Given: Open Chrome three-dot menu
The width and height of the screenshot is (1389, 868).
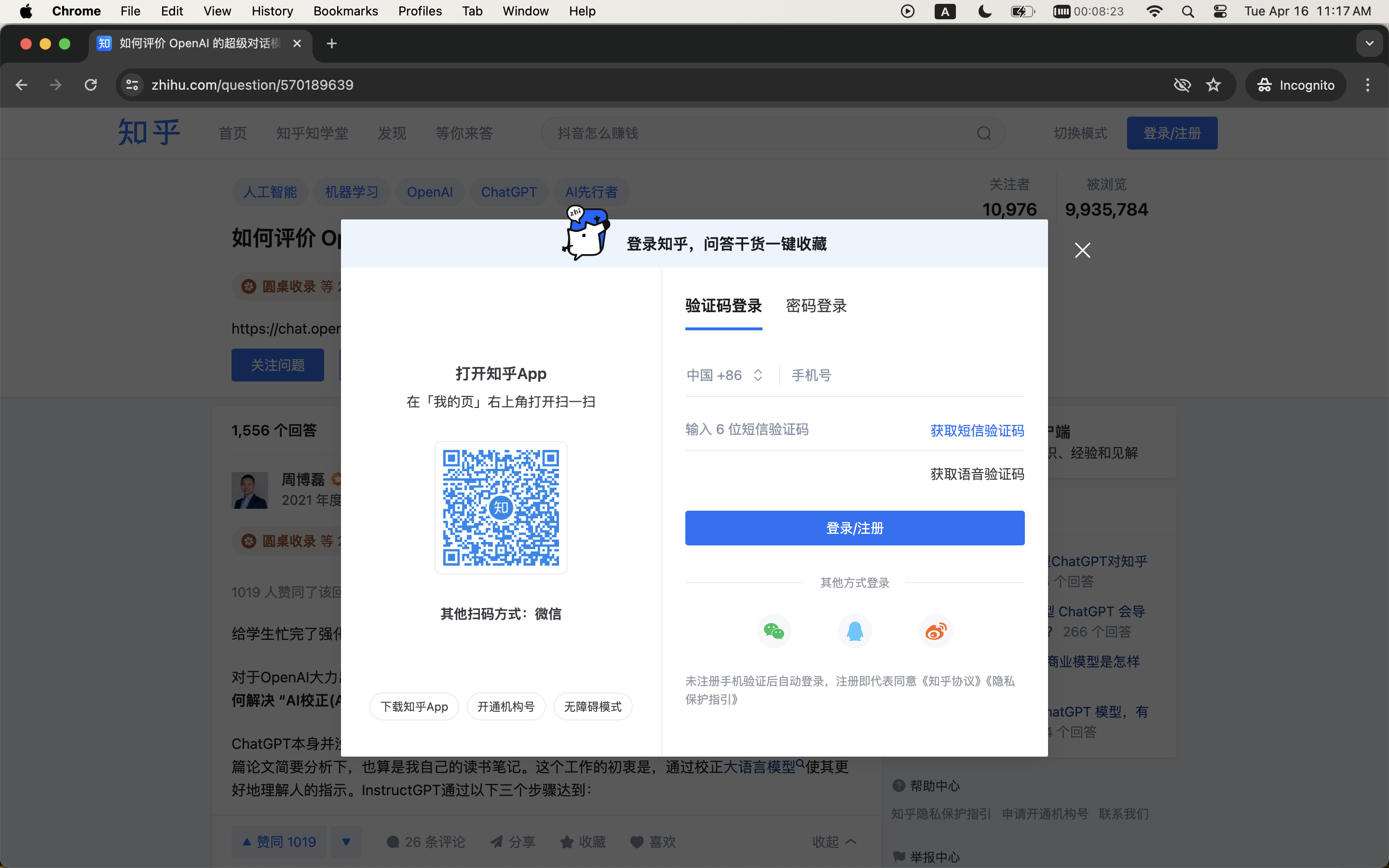Looking at the screenshot, I should click(1368, 85).
